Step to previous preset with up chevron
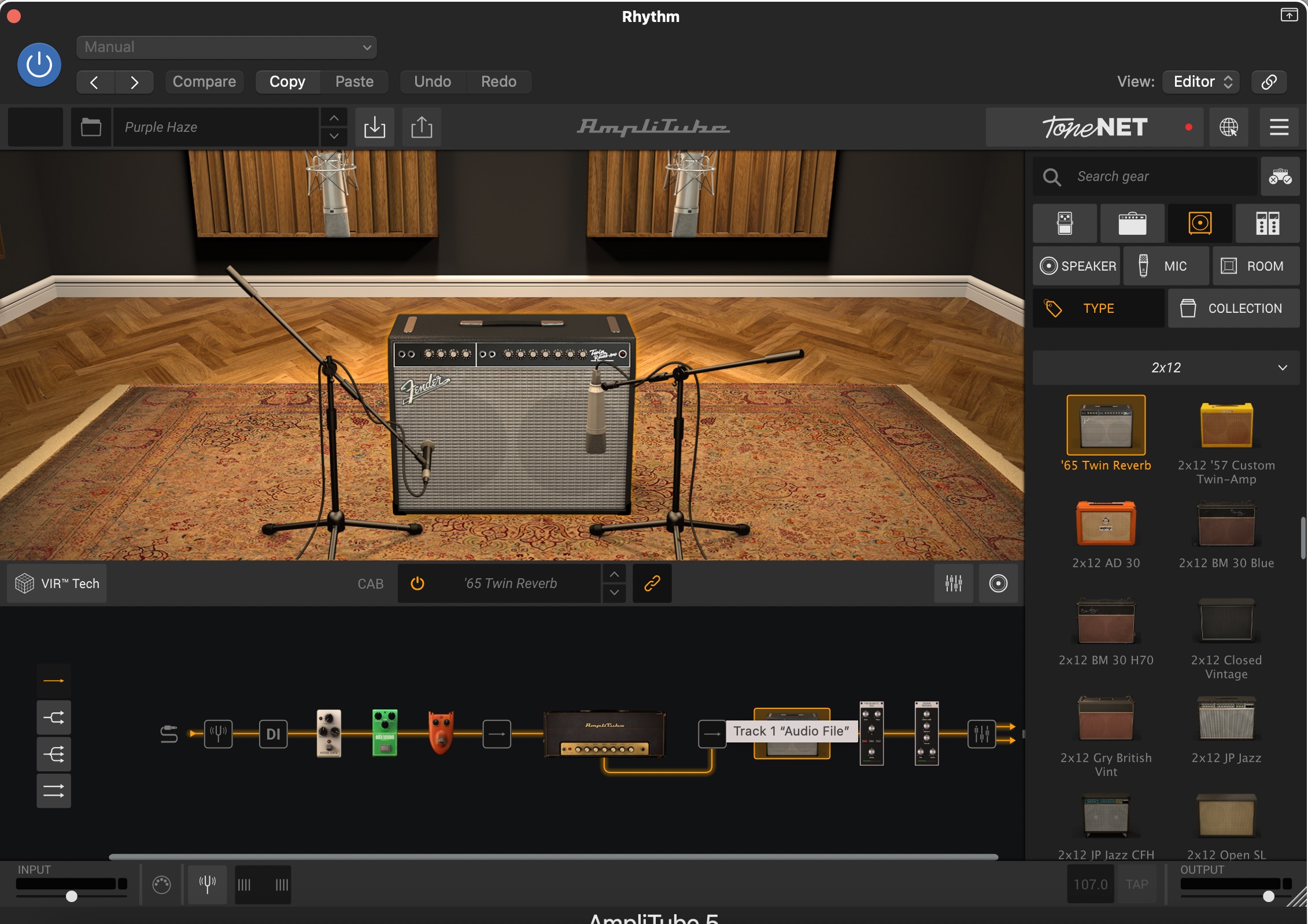 334,118
